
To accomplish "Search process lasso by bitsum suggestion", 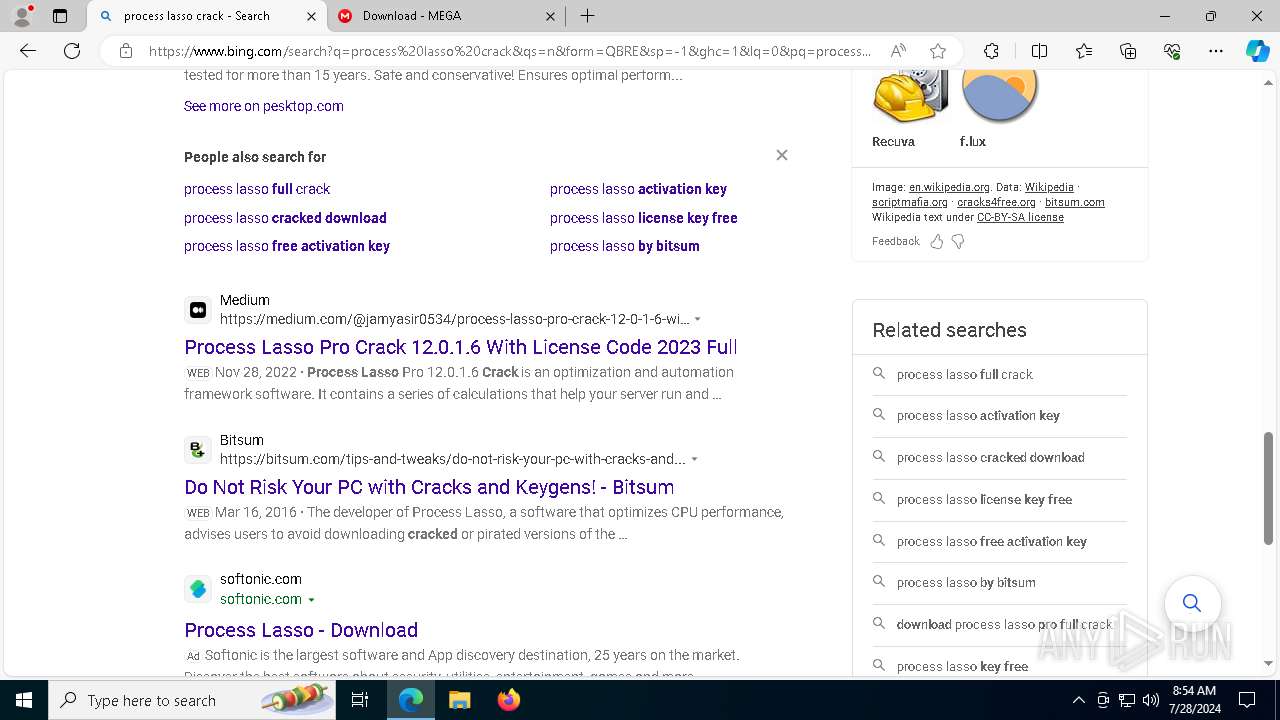I will (x=625, y=246).
